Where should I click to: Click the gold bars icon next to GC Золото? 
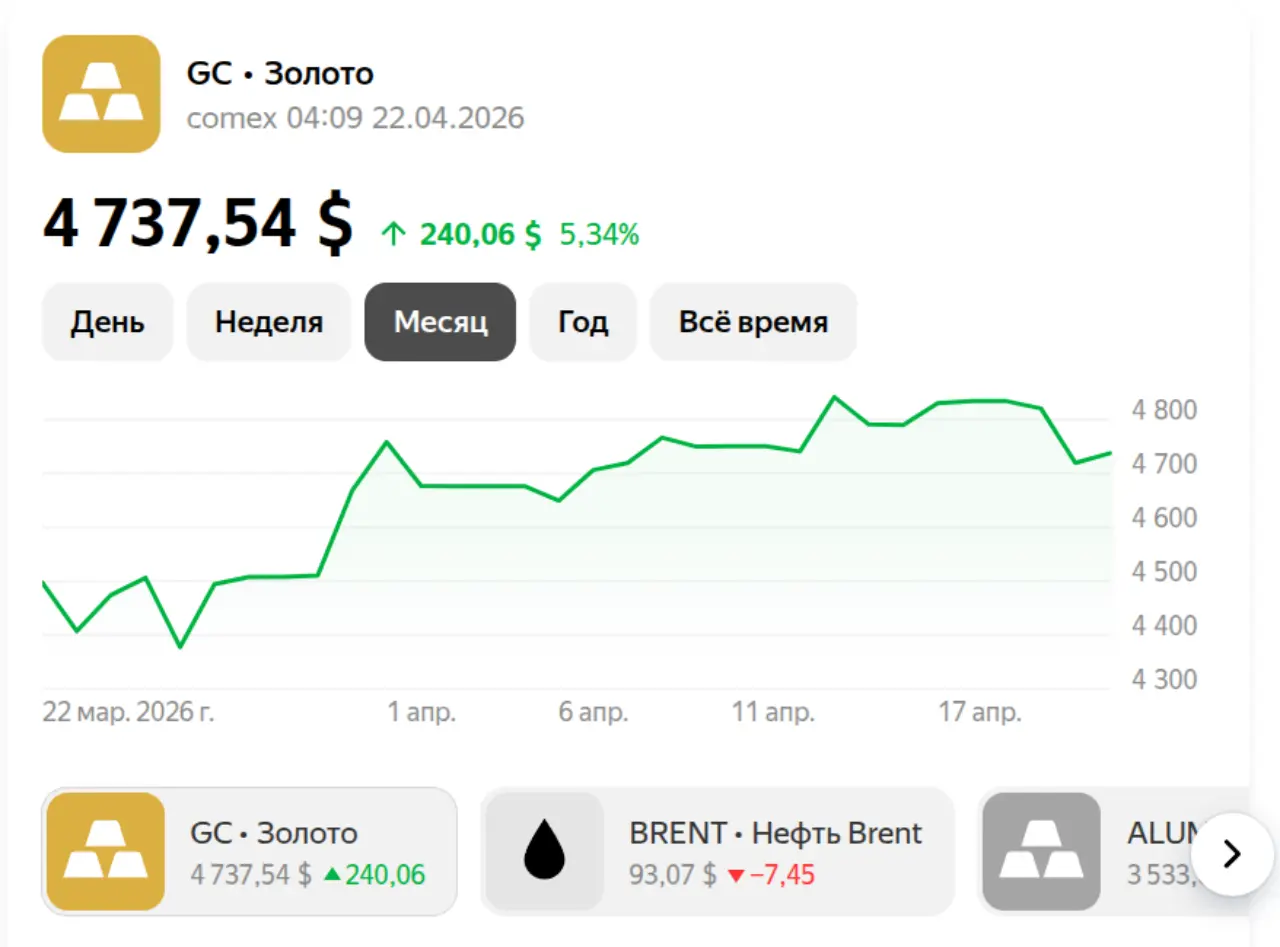point(101,93)
